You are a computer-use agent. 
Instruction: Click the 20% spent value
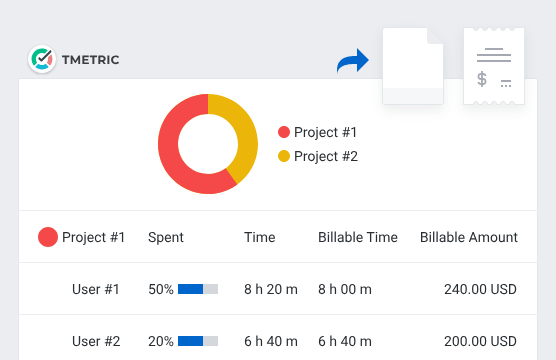click(x=161, y=341)
